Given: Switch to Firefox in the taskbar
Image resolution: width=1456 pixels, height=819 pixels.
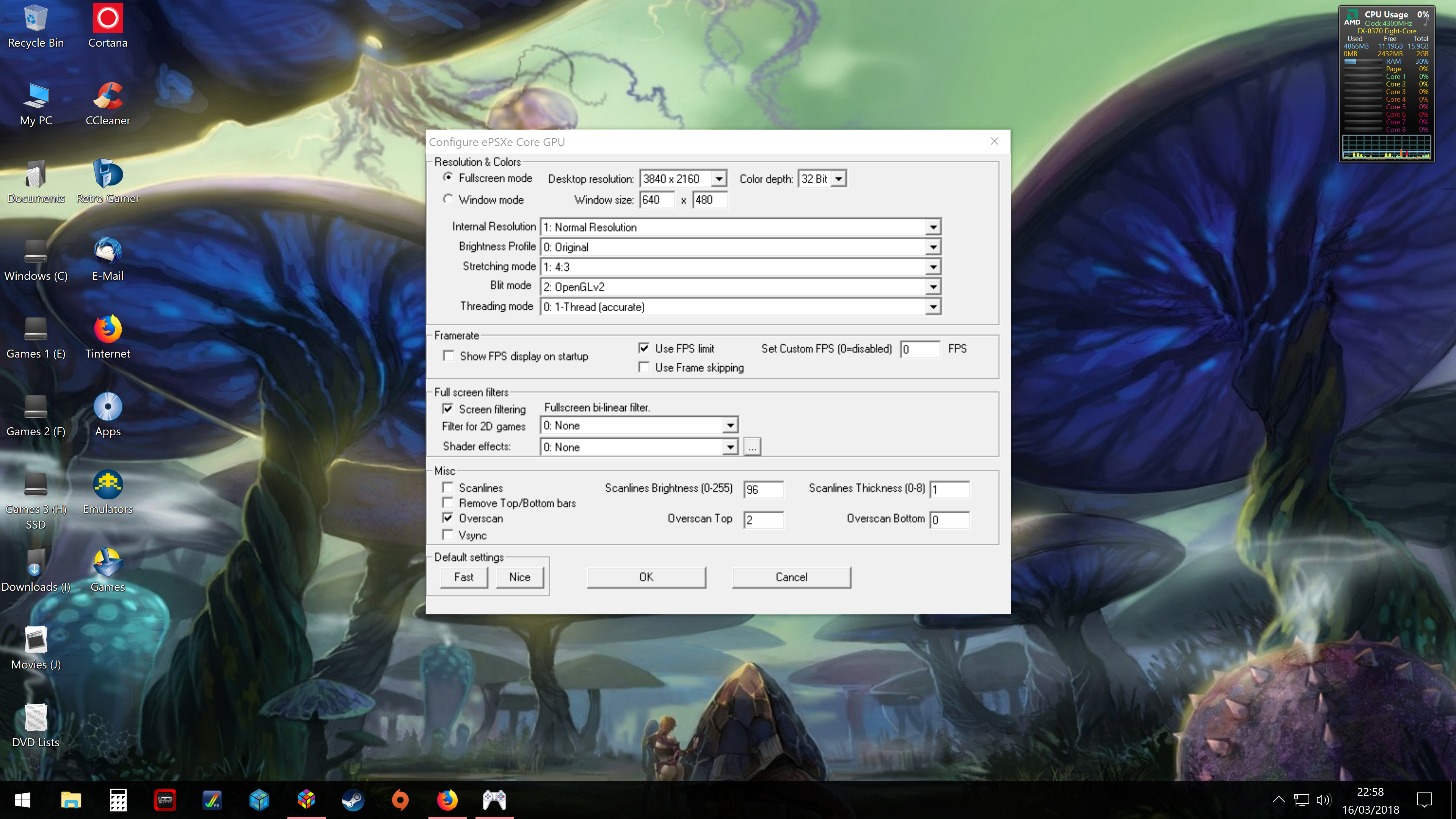Looking at the screenshot, I should [447, 800].
